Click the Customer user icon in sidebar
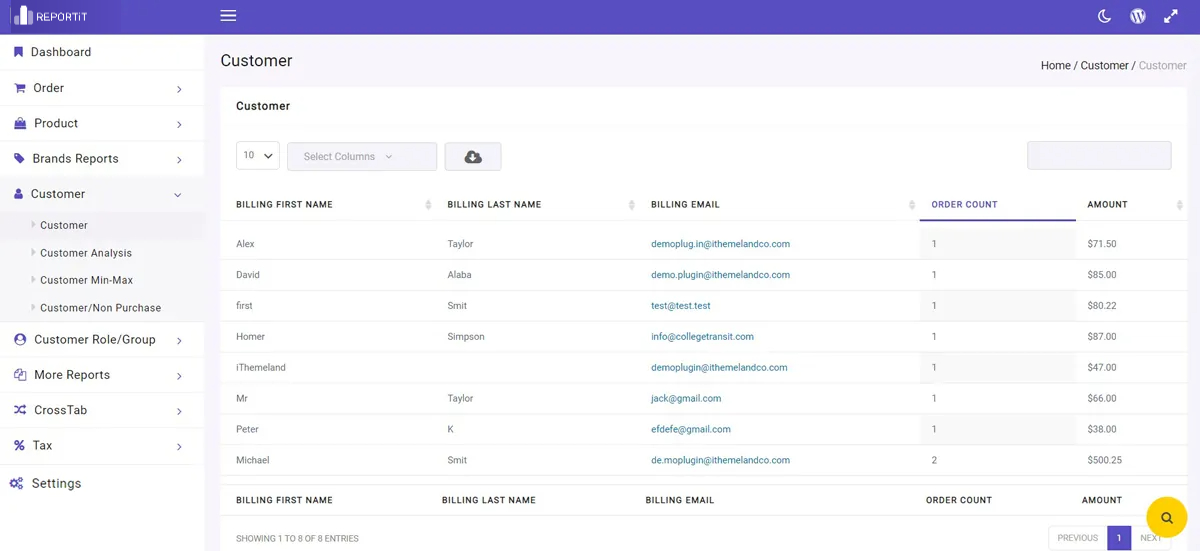Viewport: 1200px width, 551px height. 18,194
